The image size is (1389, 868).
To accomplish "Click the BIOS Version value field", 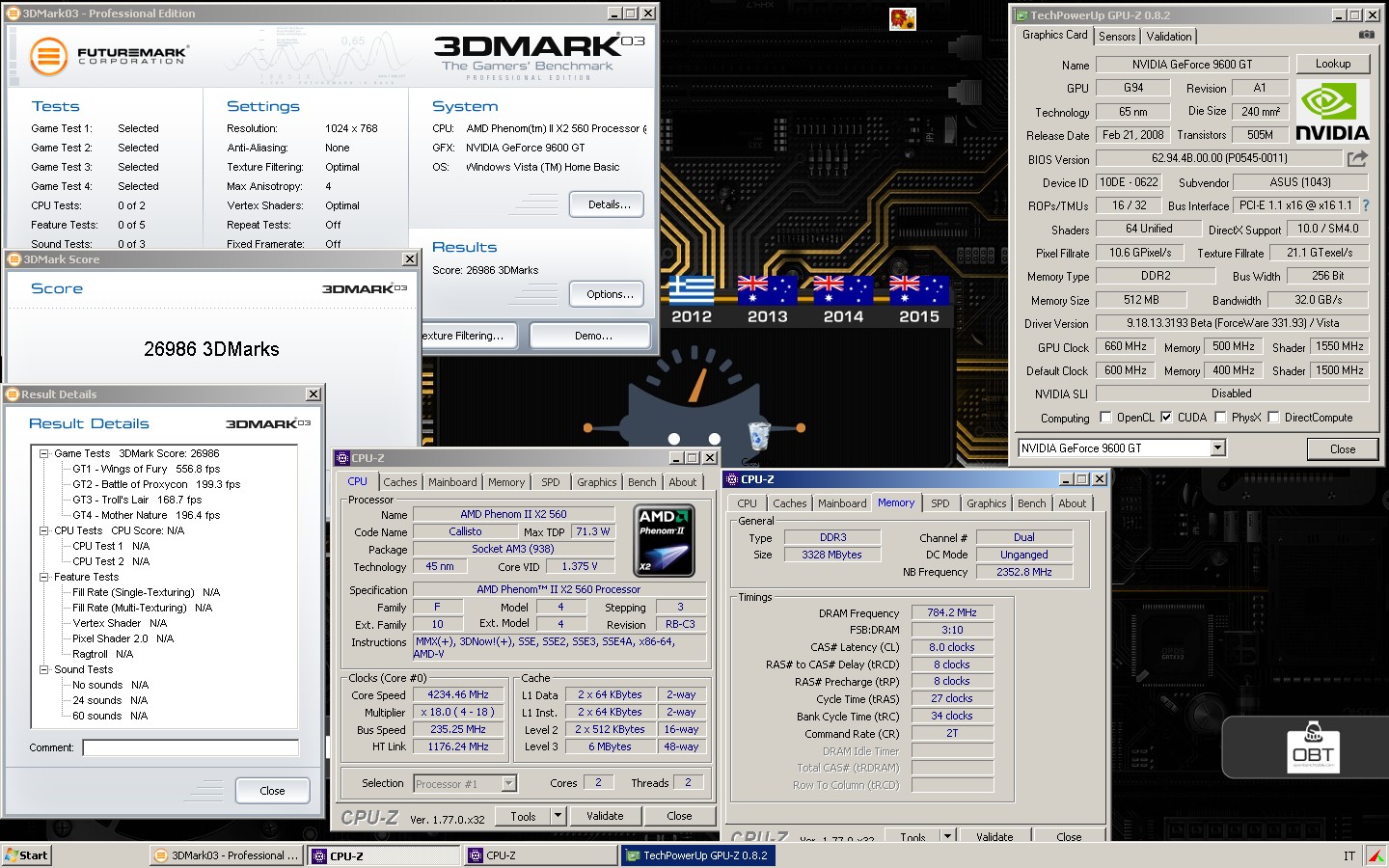I will (x=1219, y=158).
